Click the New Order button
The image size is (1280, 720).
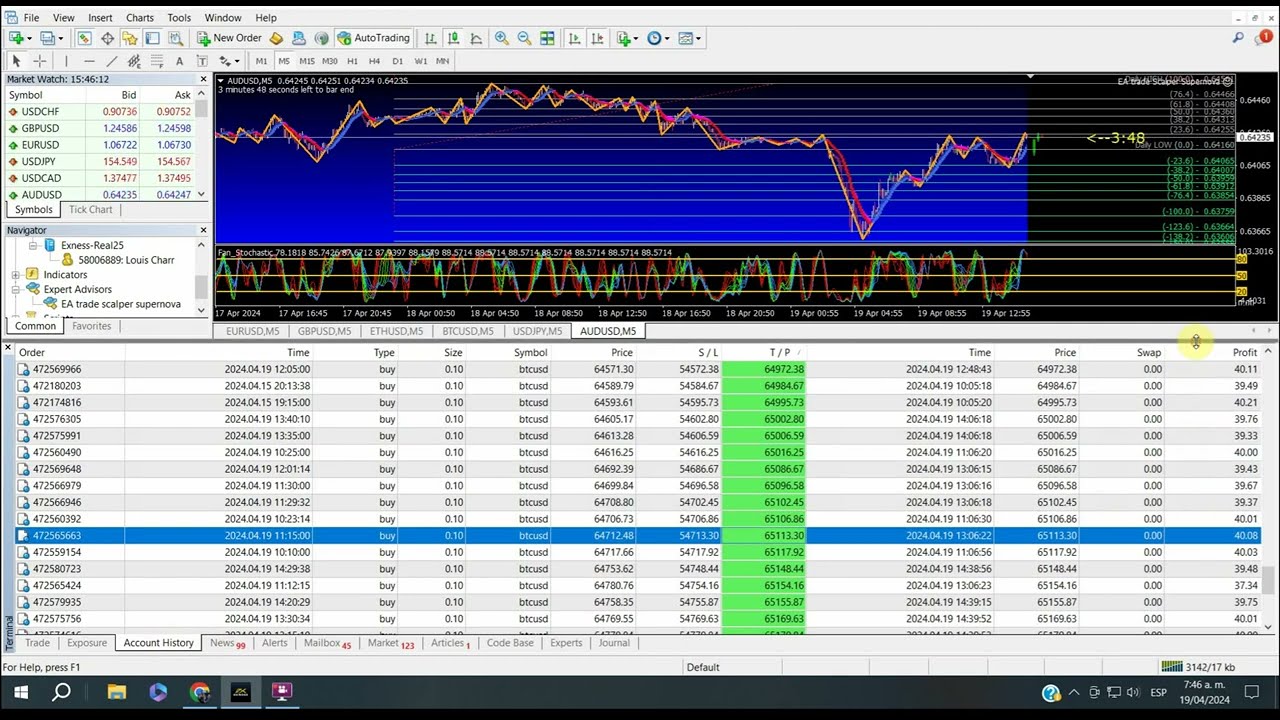point(229,38)
